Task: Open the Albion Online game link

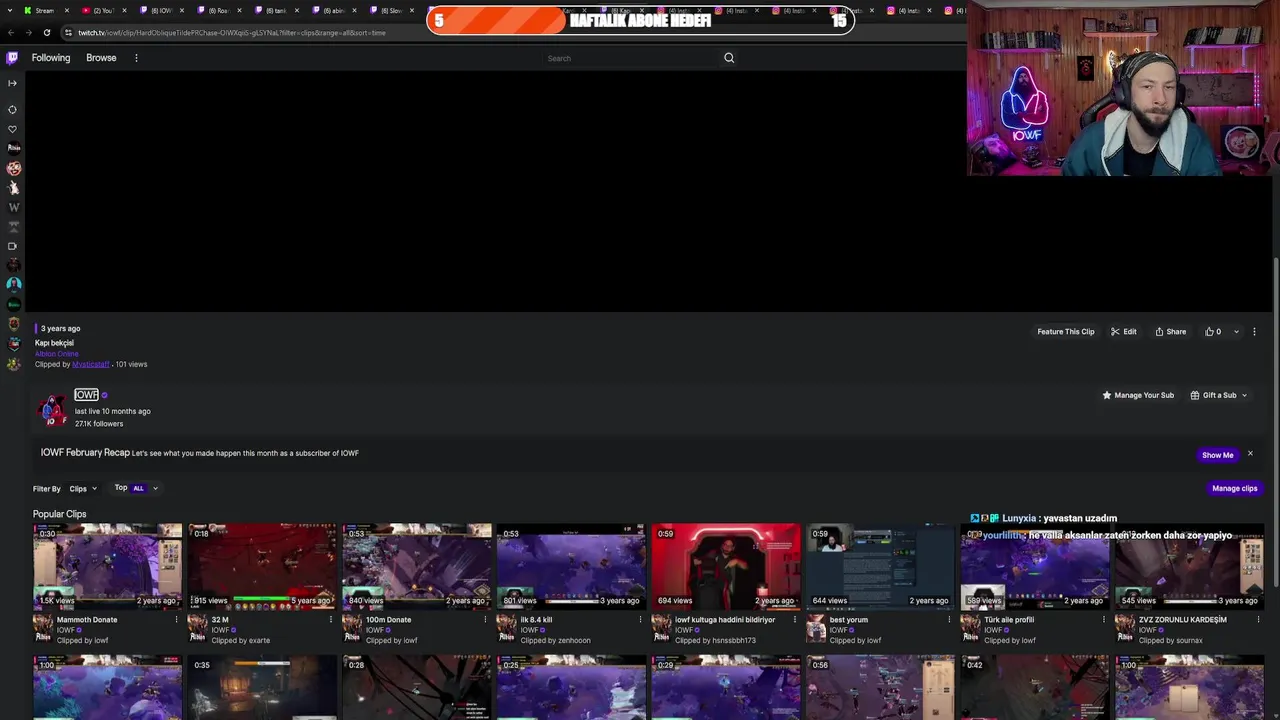Action: coord(56,354)
